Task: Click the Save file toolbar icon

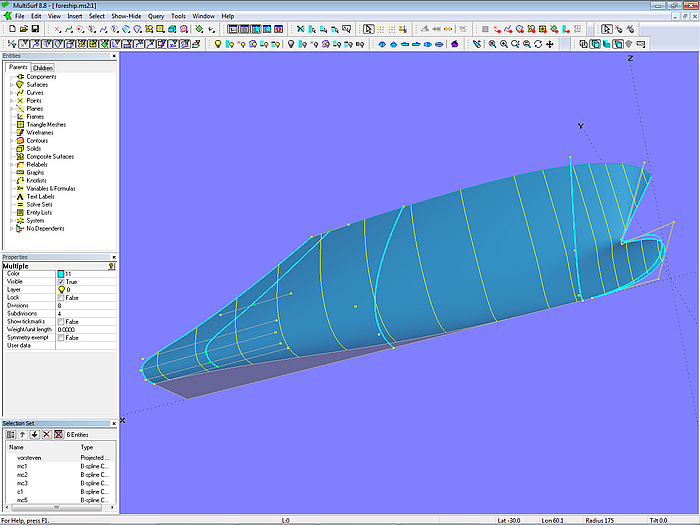Action: pyautogui.click(x=35, y=30)
